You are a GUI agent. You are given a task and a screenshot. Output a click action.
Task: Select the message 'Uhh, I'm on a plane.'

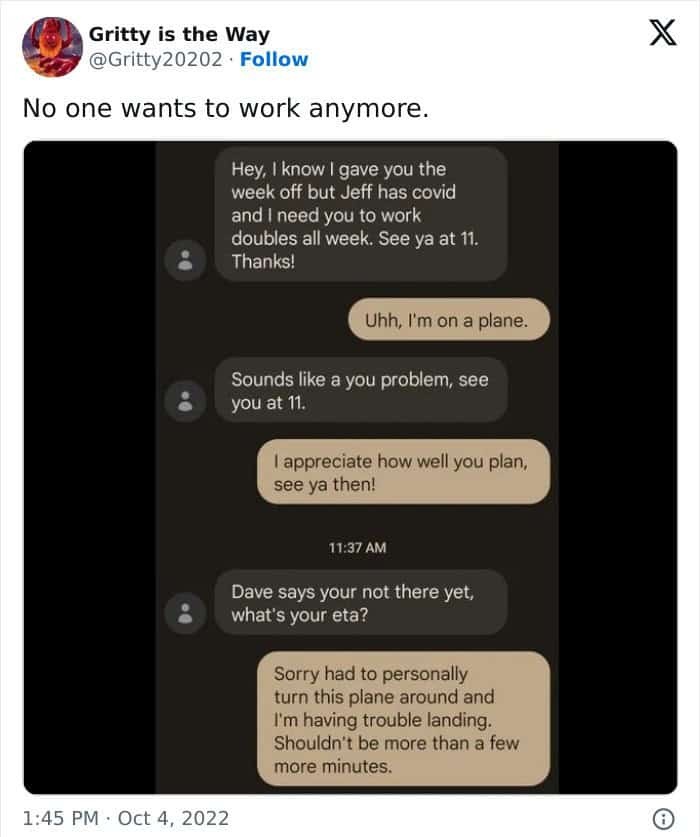(448, 319)
